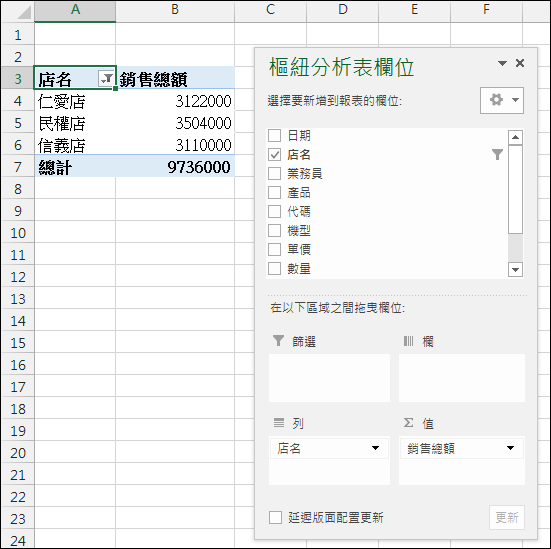The width and height of the screenshot is (551, 549).
Task: Open the 銷售總額 dropdown in 值 area
Action: tap(510, 448)
